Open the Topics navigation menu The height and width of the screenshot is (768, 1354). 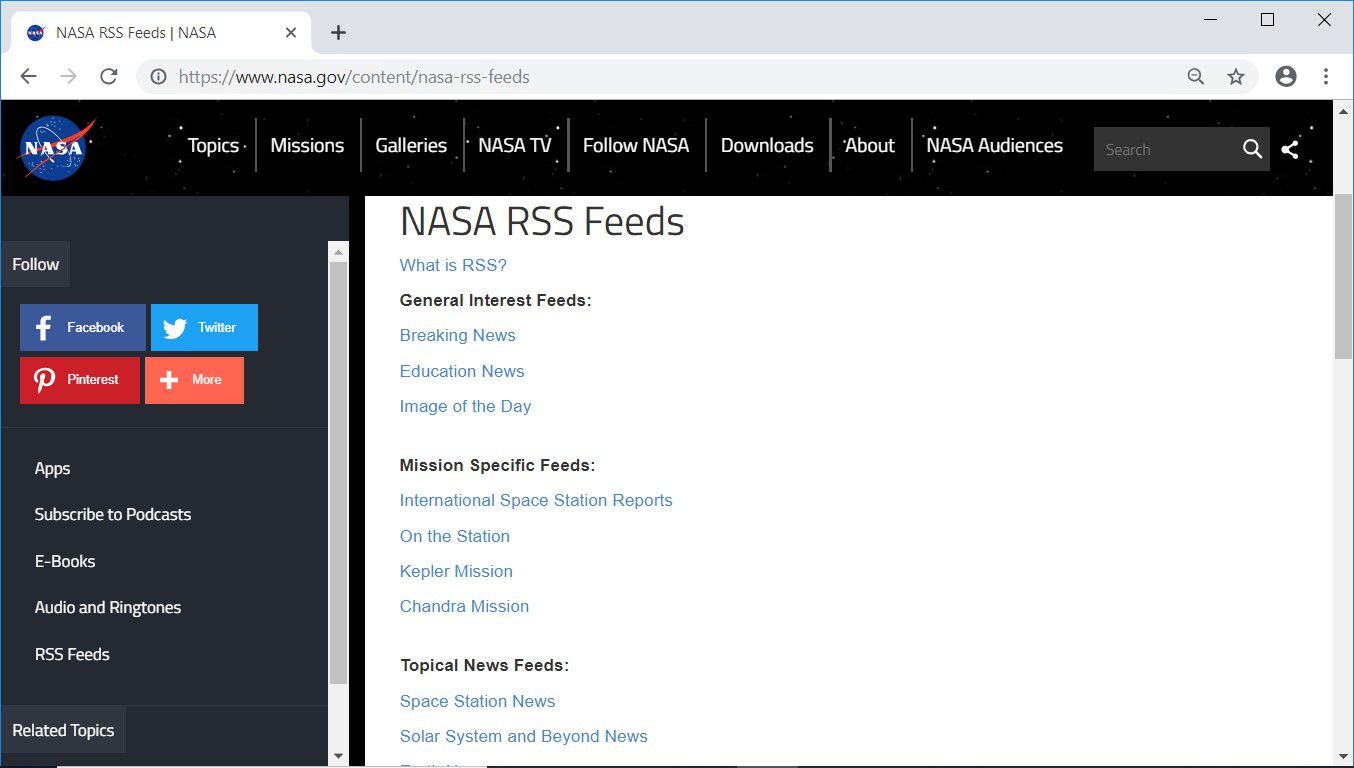(213, 146)
